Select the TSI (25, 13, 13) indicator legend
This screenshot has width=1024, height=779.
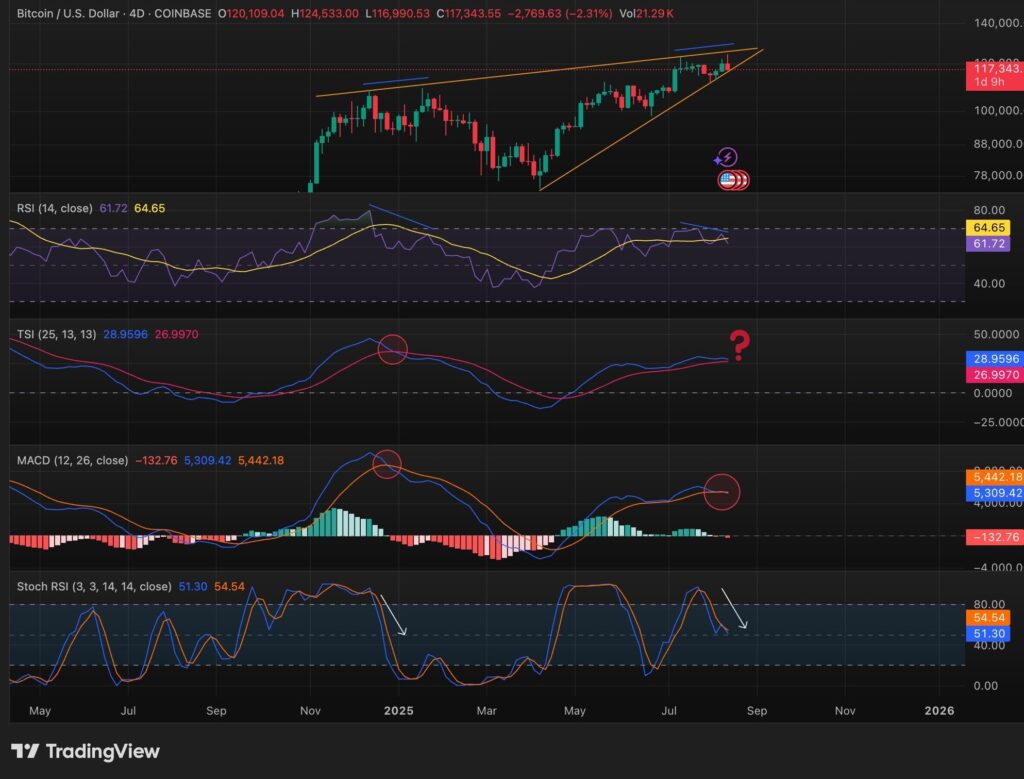[56, 334]
